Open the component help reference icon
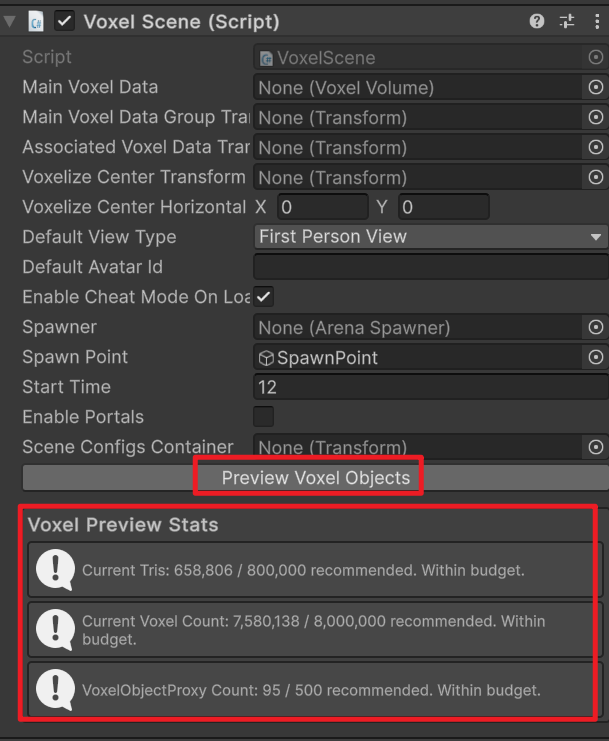Screen dimensions: 609x741 pyautogui.click(x=537, y=21)
